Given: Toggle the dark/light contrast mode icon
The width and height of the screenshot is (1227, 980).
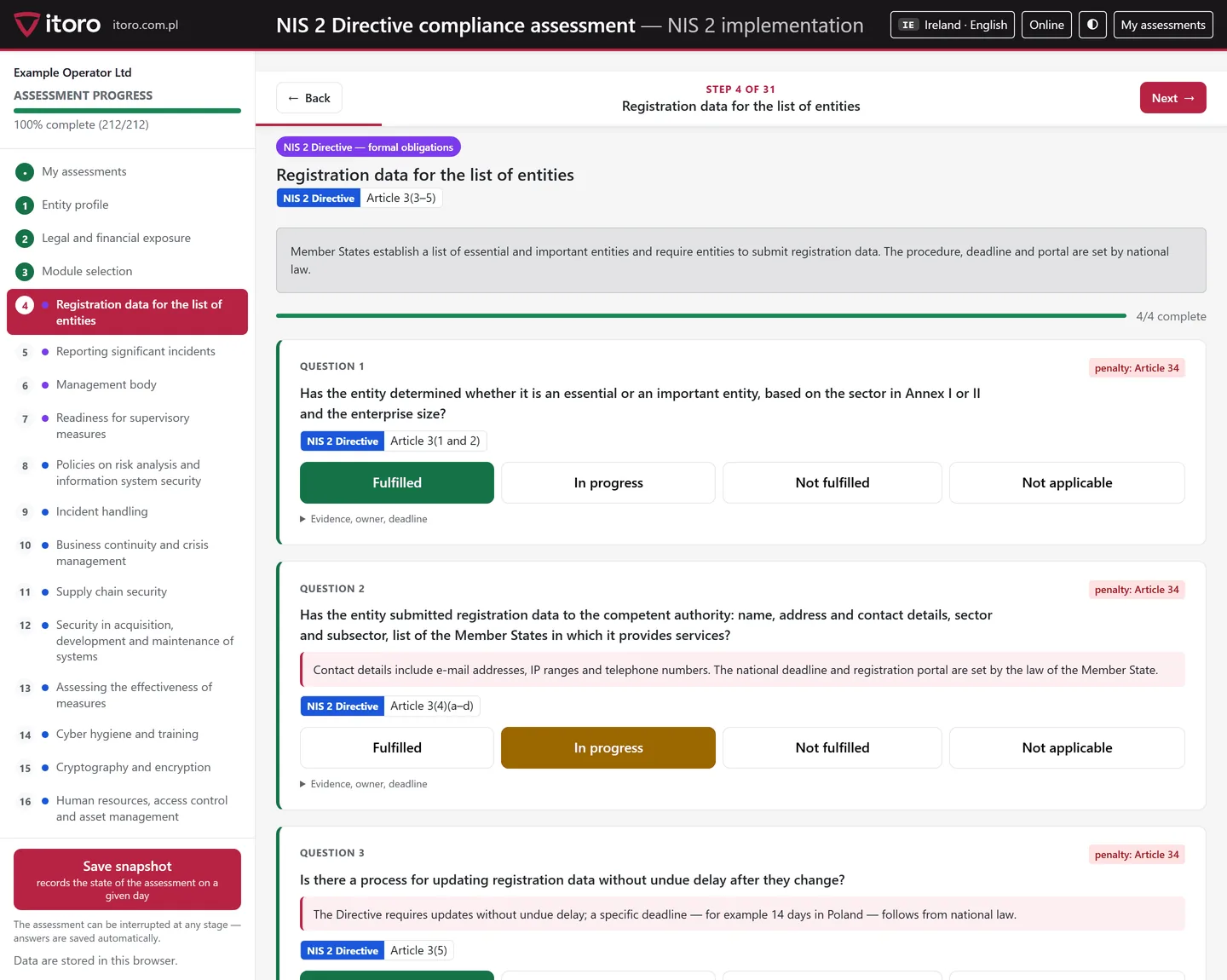Looking at the screenshot, I should pyautogui.click(x=1092, y=25).
